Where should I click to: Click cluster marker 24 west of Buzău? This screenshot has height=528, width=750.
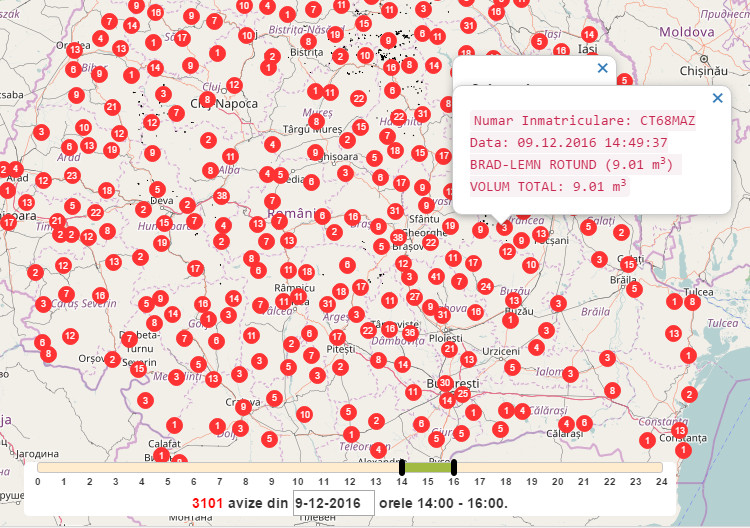485,286
